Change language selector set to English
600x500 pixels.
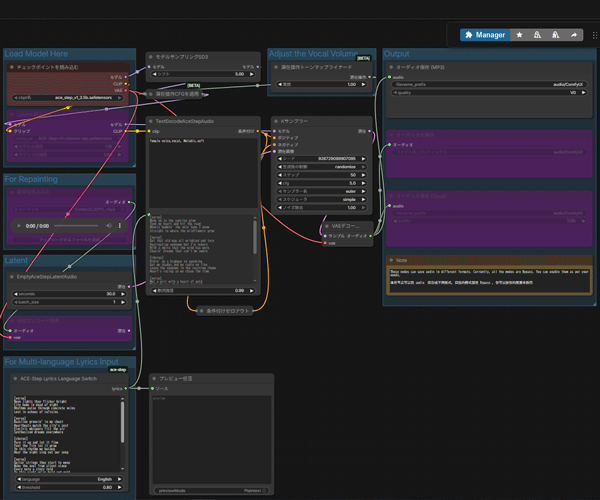point(70,479)
